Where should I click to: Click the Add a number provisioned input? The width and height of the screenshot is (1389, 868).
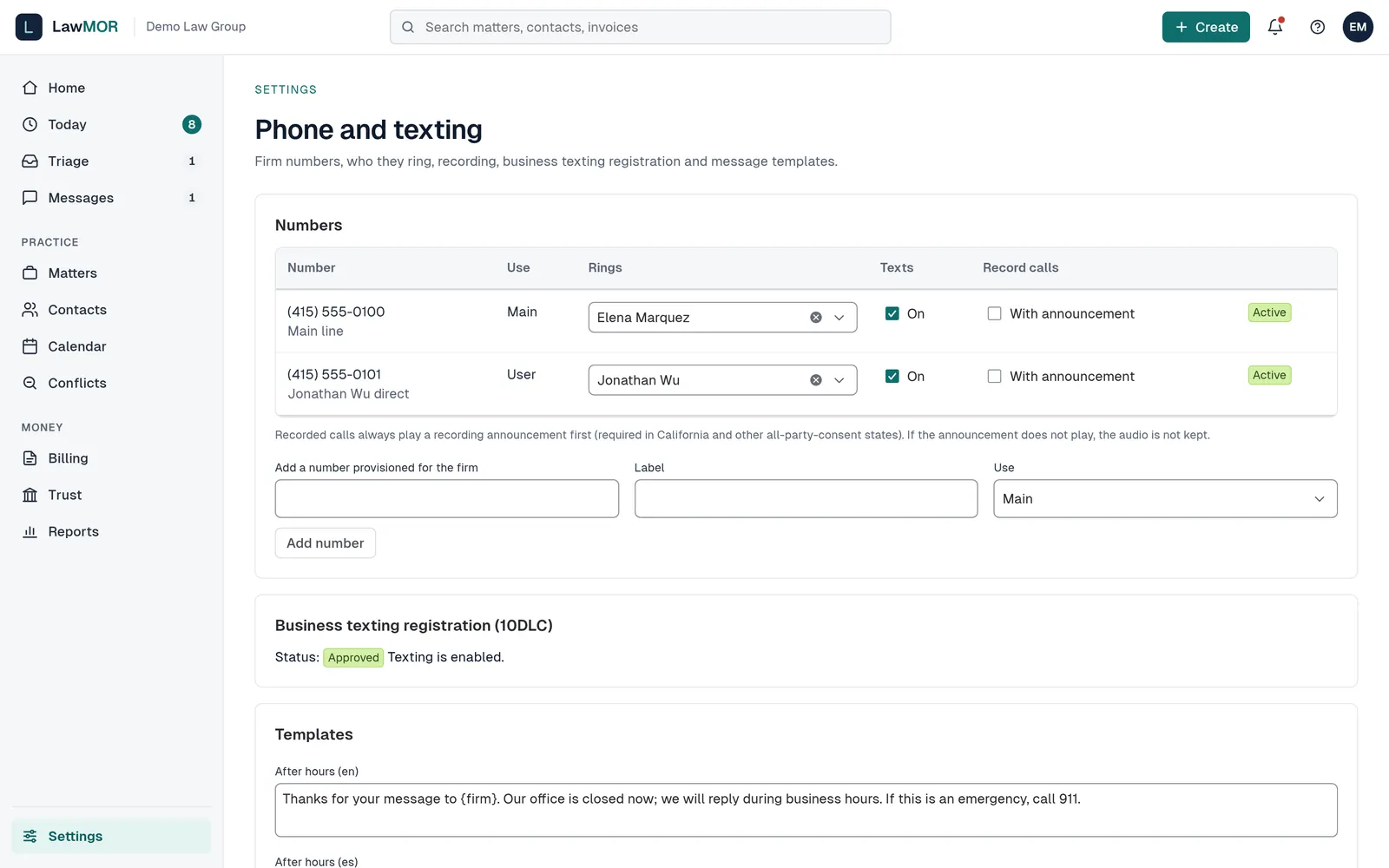[x=447, y=499]
